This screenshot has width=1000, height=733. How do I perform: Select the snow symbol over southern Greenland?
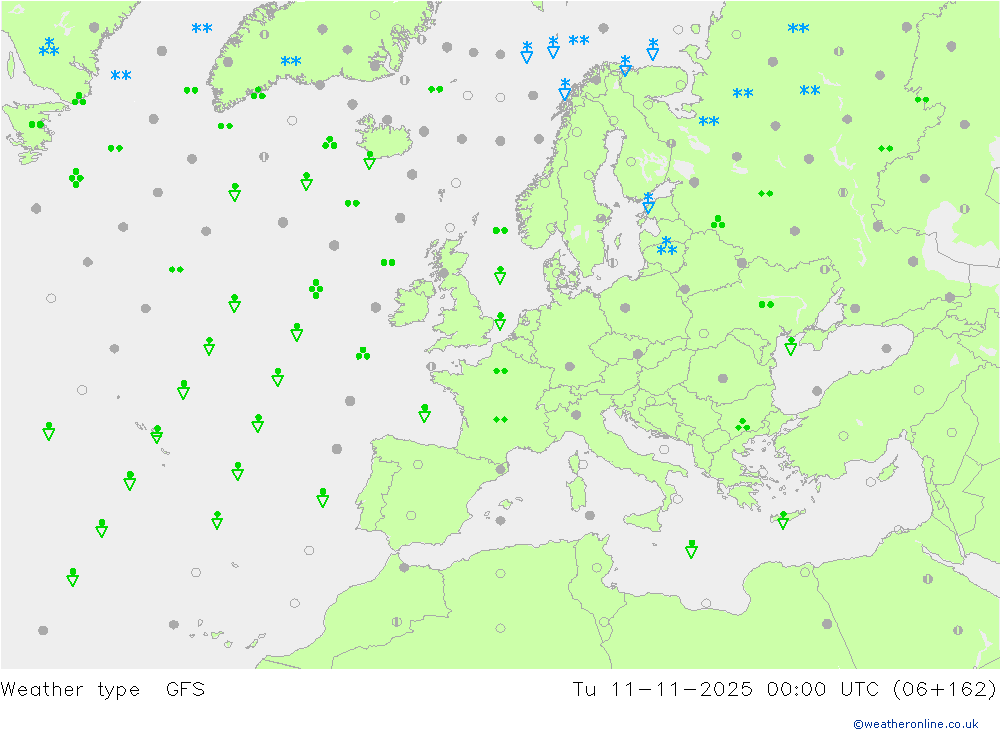click(291, 61)
